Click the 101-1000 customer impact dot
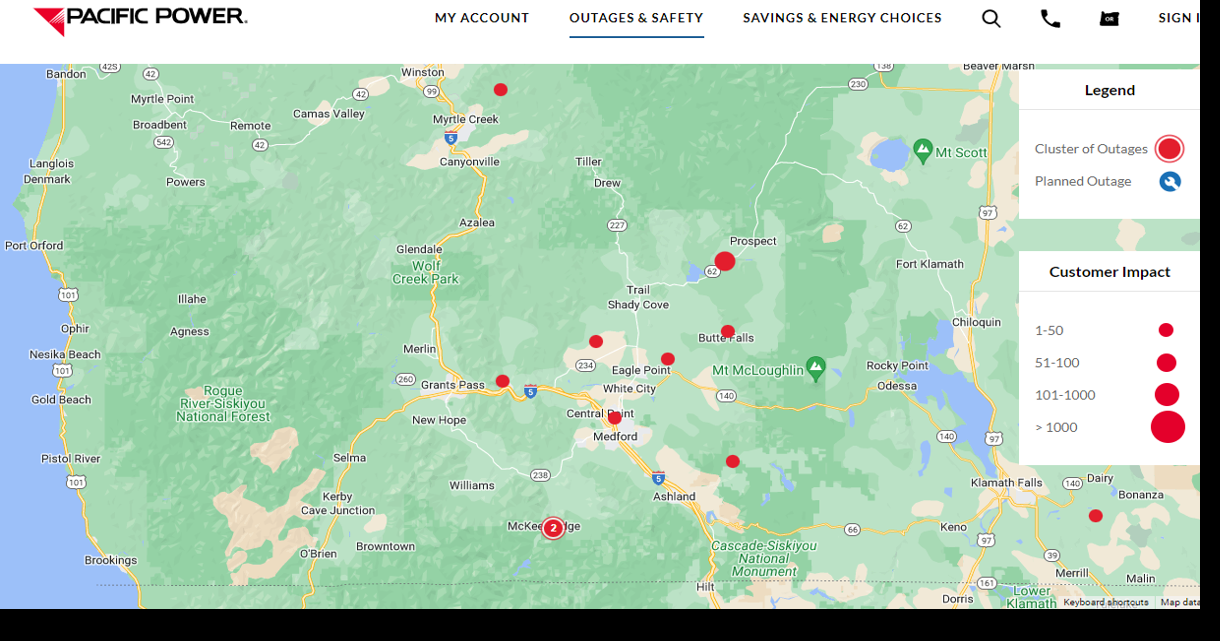Screen dimensions: 1220x641 [x=1167, y=394]
